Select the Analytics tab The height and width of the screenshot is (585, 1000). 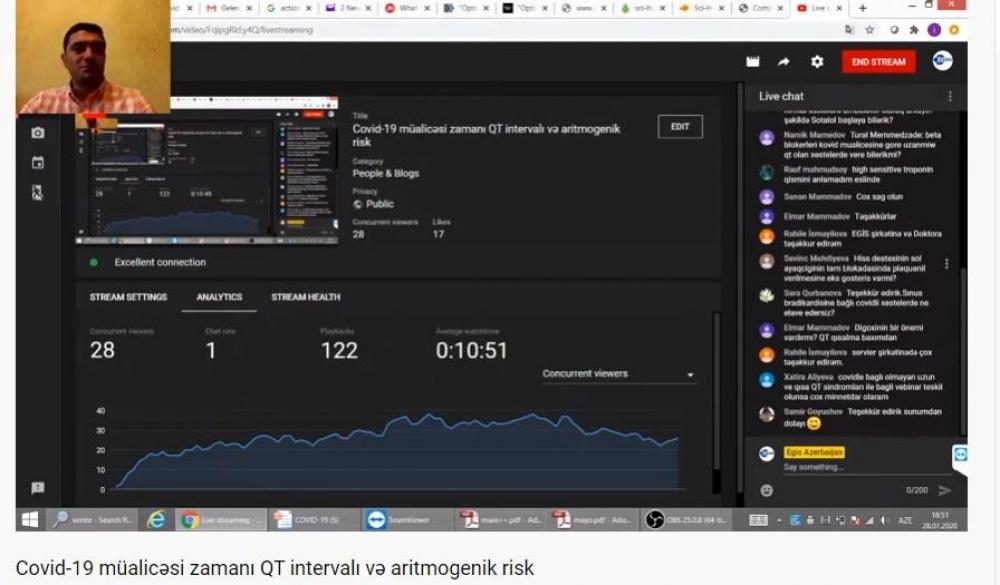point(219,297)
